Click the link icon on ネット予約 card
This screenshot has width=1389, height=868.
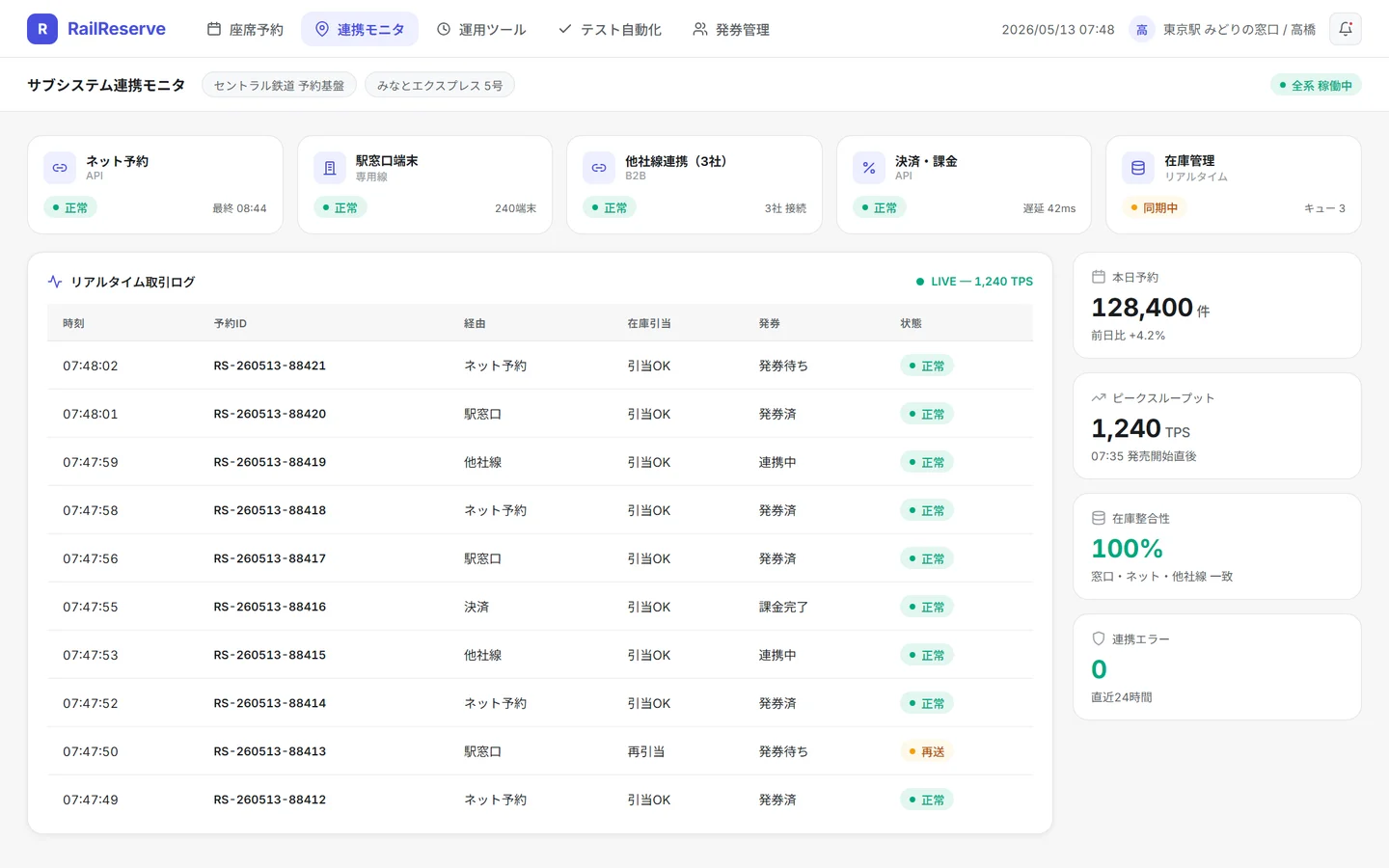click(x=60, y=168)
